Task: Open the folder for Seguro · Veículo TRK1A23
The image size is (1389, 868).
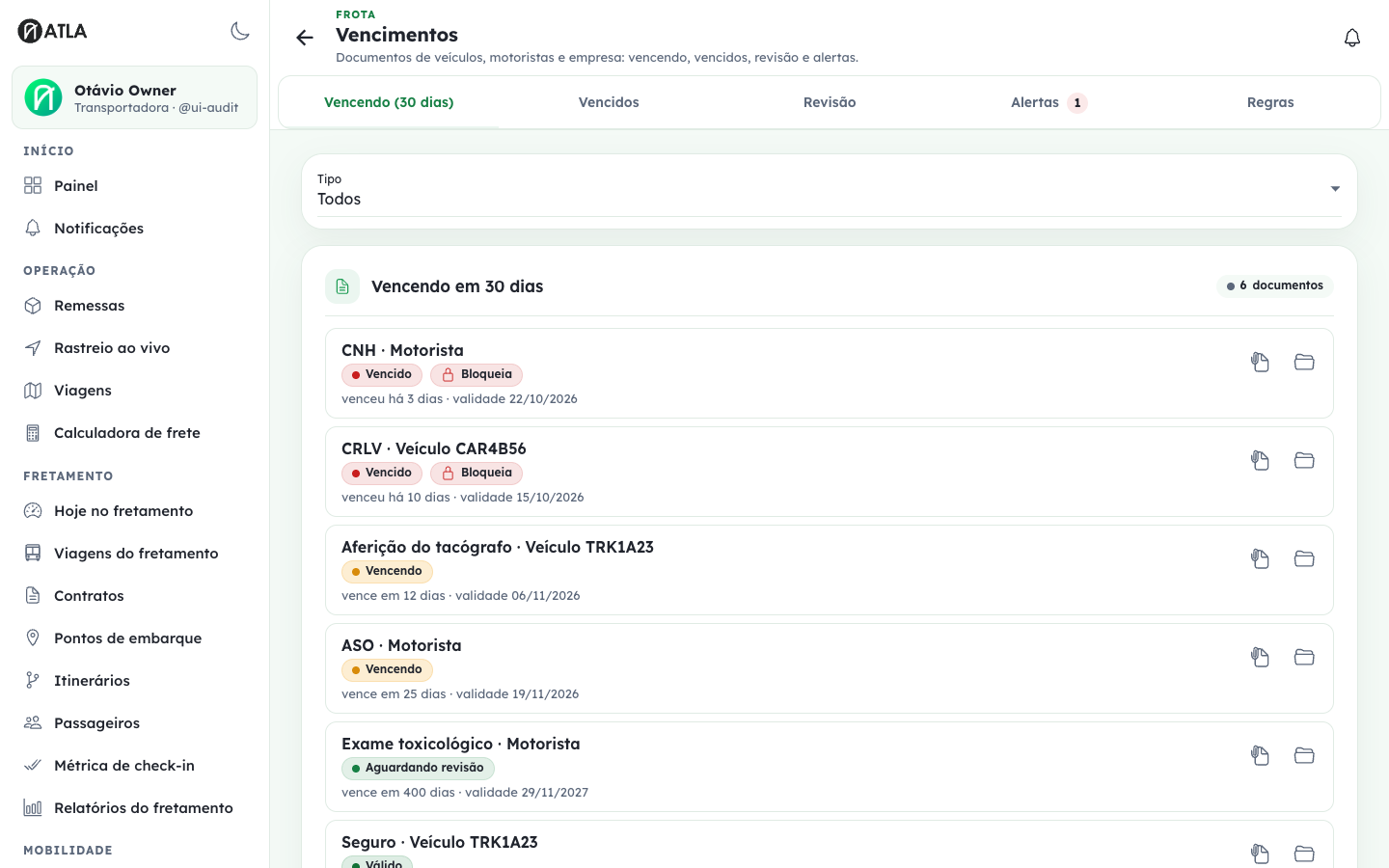Action: (x=1304, y=854)
